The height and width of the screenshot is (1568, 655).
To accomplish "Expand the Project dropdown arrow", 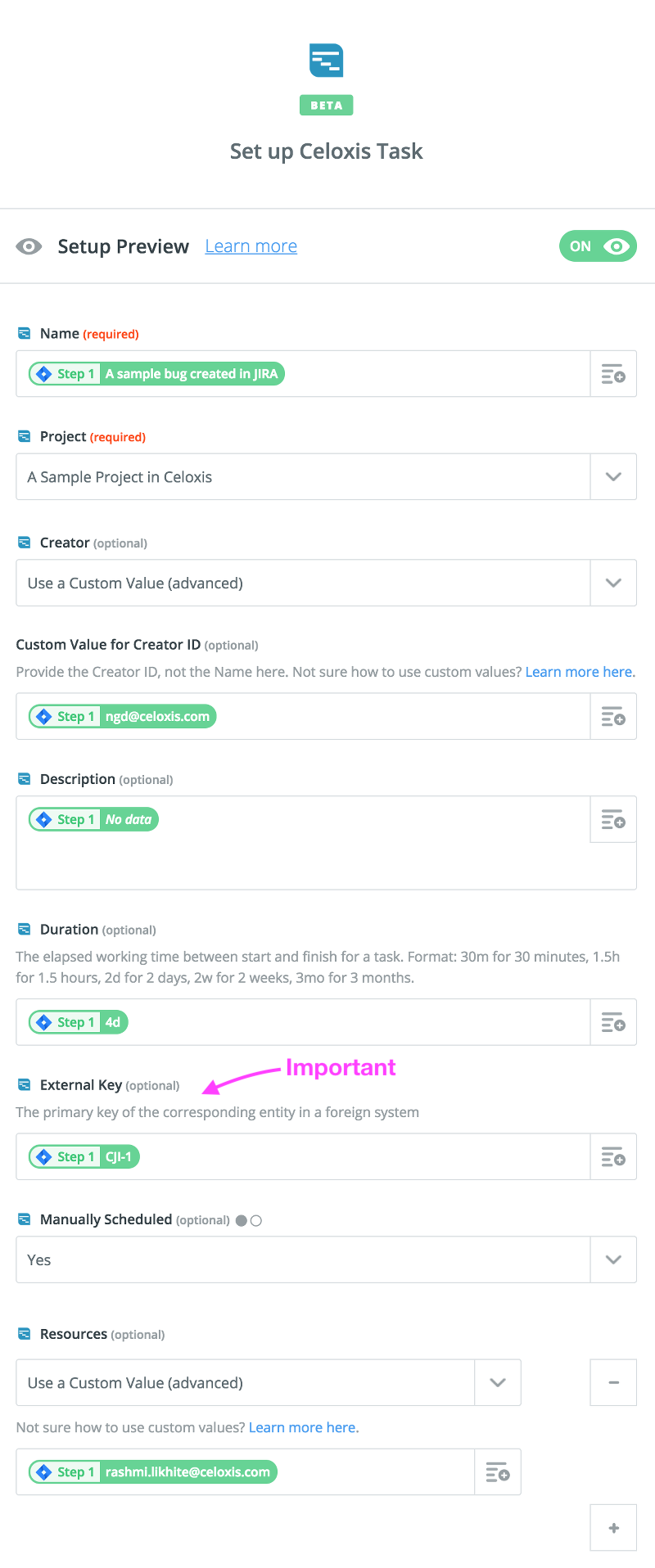I will coord(613,477).
